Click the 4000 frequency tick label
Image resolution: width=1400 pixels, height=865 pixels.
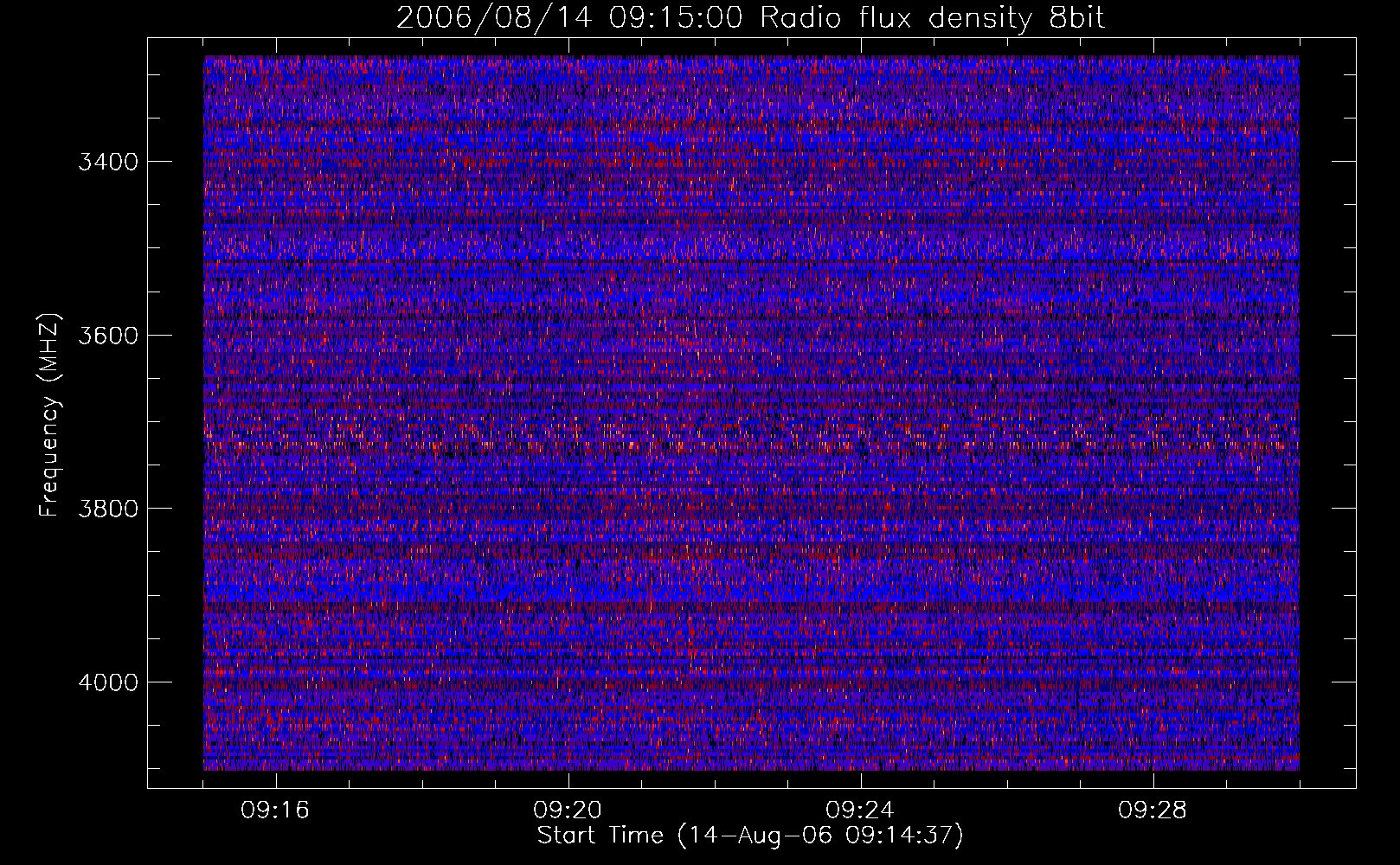click(x=108, y=682)
